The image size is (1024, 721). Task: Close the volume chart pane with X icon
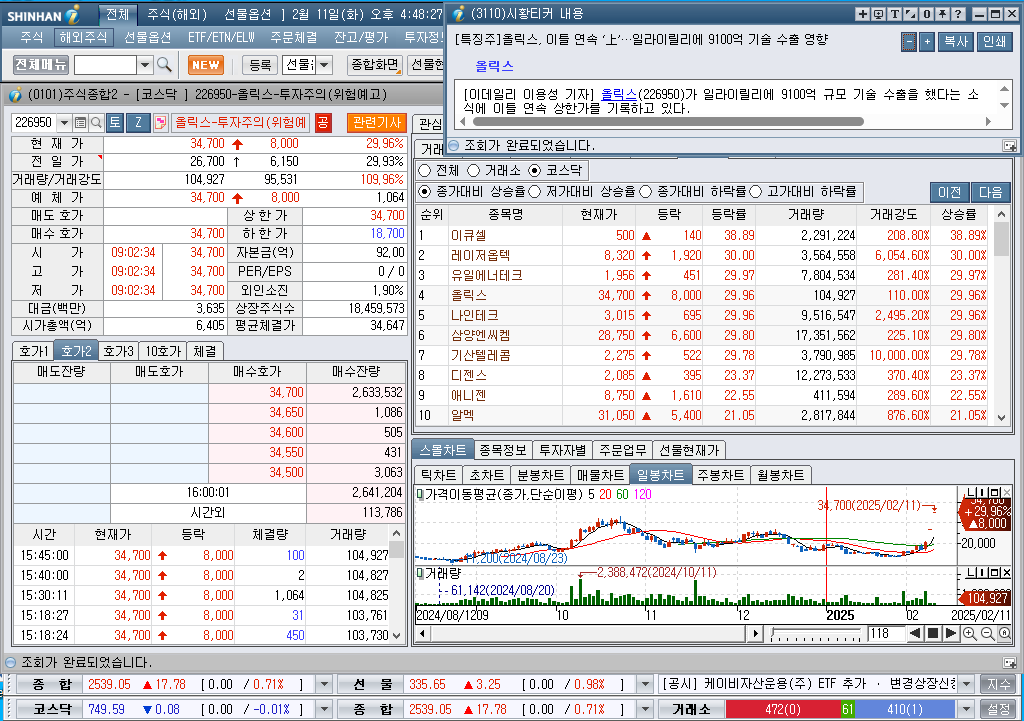(1006, 573)
